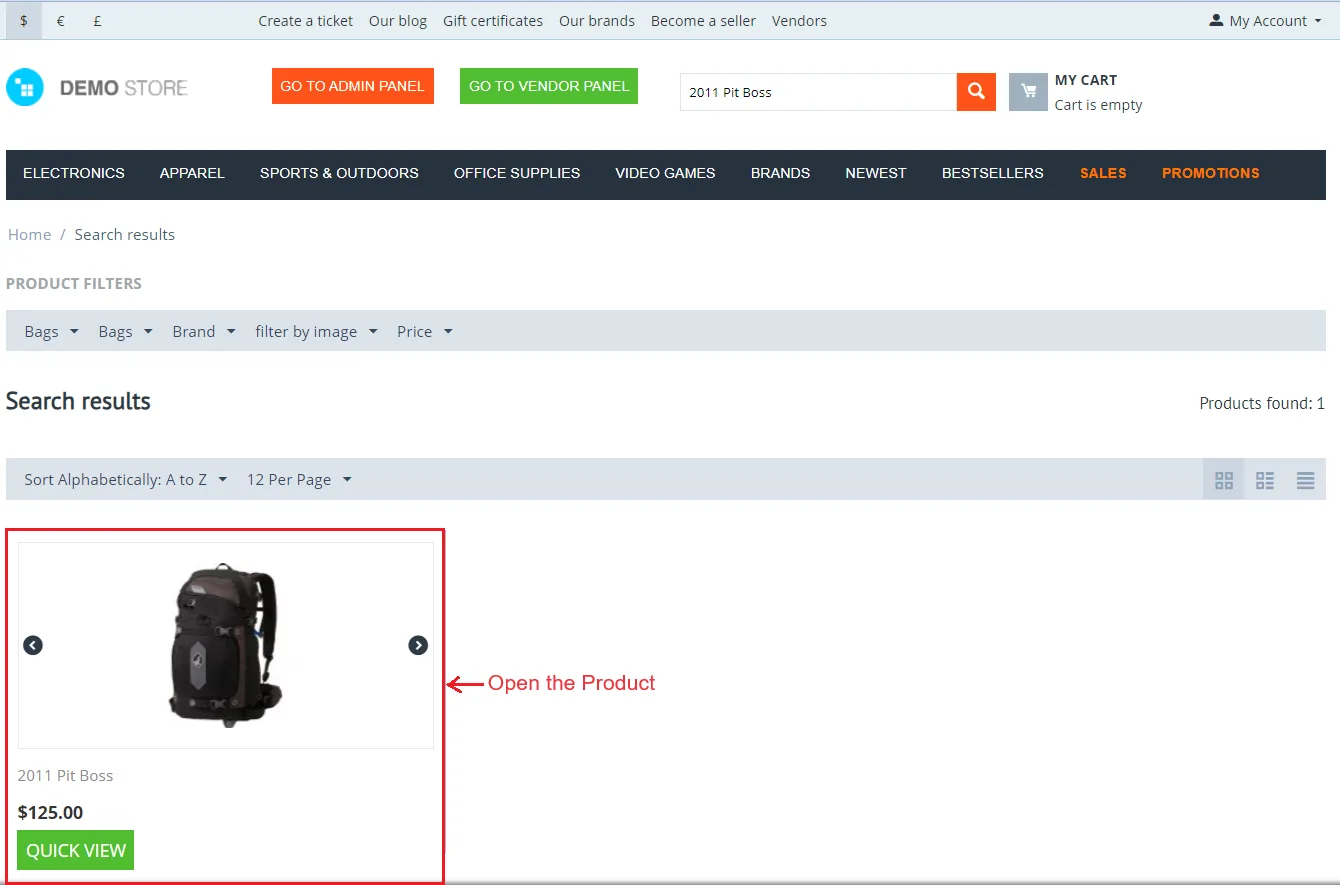Switch currency to US dollar
1340x885 pixels.
tap(23, 20)
